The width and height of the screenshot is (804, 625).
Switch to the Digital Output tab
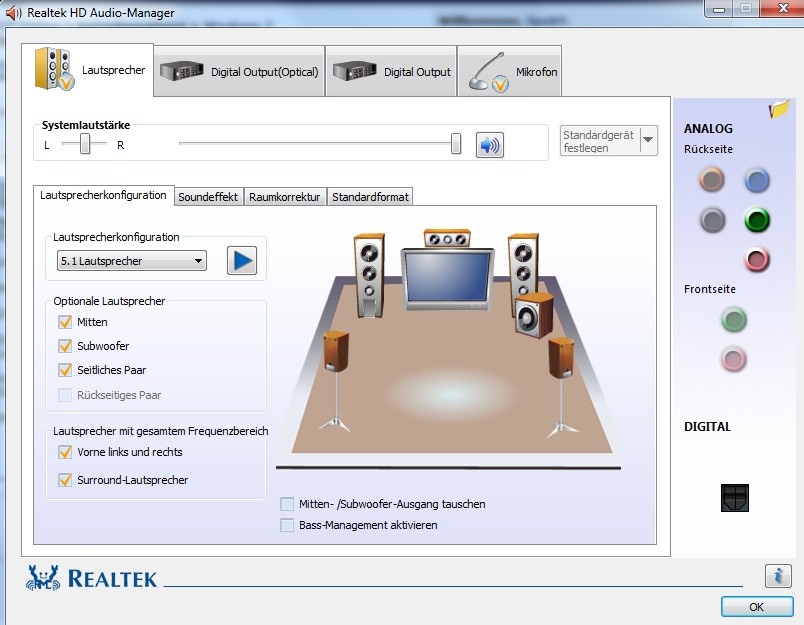click(x=391, y=72)
